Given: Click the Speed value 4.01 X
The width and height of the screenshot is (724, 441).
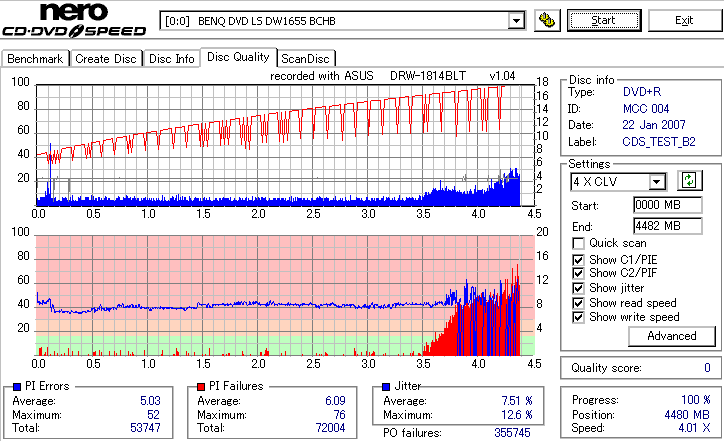Looking at the screenshot, I should coord(694,428).
